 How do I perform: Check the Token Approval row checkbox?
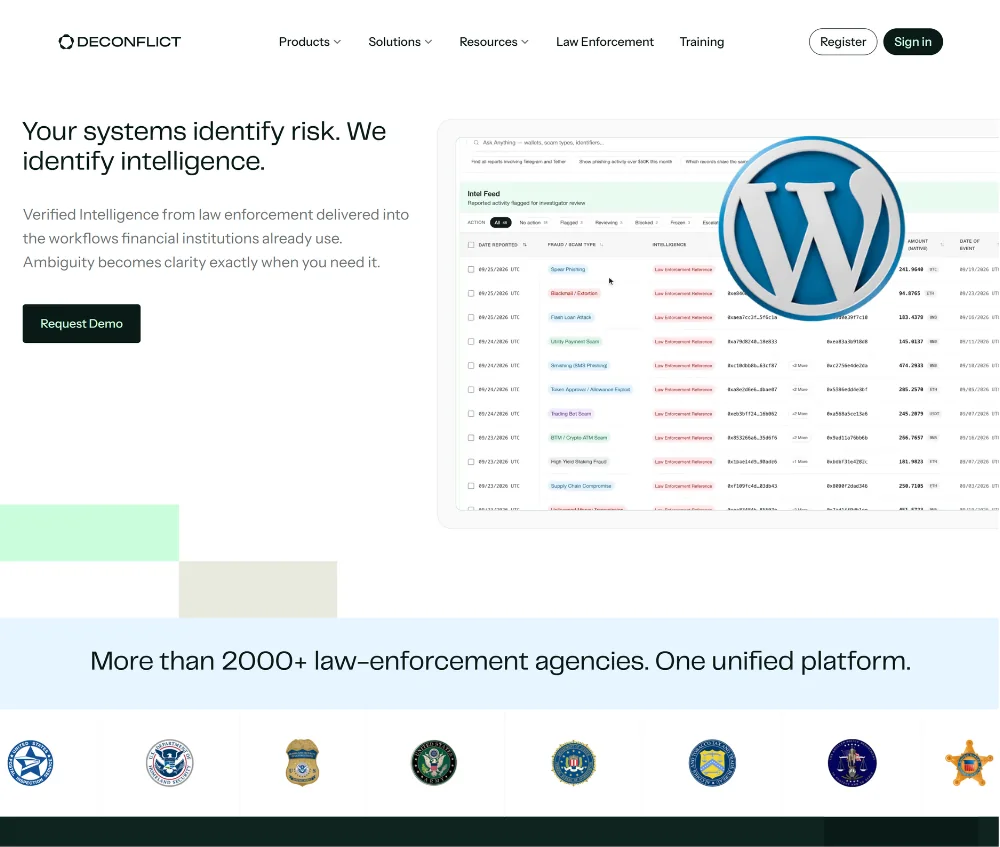click(471, 389)
